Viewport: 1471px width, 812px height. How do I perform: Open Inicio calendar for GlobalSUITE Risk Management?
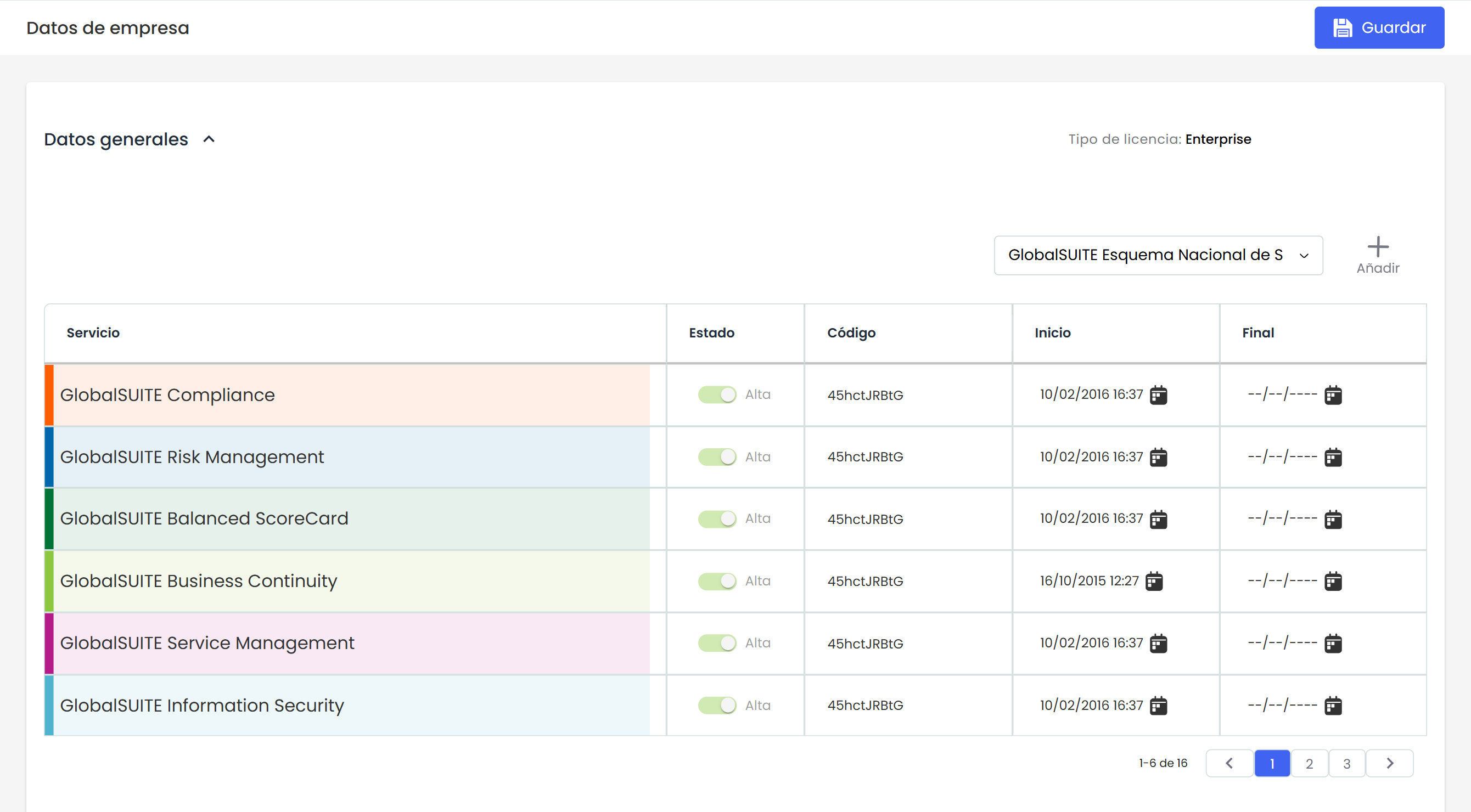tap(1158, 457)
